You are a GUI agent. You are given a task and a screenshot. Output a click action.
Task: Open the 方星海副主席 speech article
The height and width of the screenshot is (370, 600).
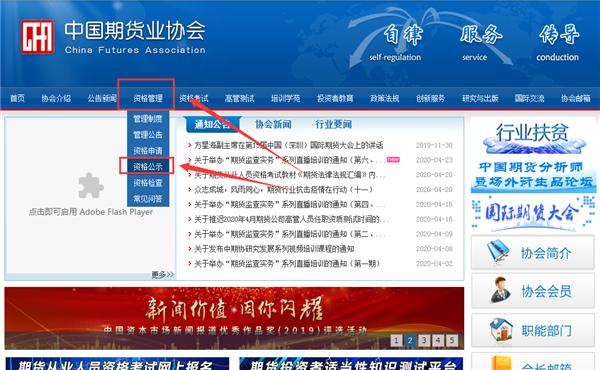tap(289, 145)
